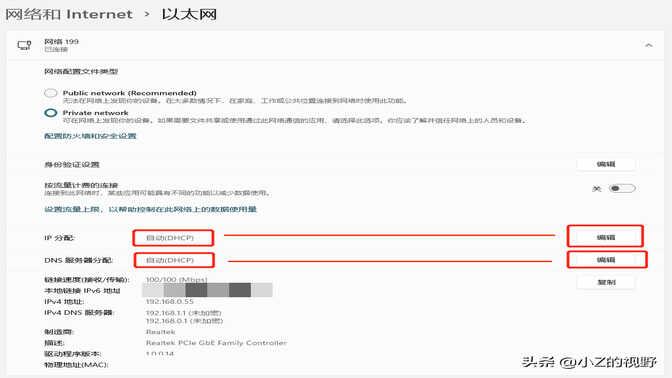Click the 制造商 Realtek value
This screenshot has height=378, width=672.
pos(161,332)
